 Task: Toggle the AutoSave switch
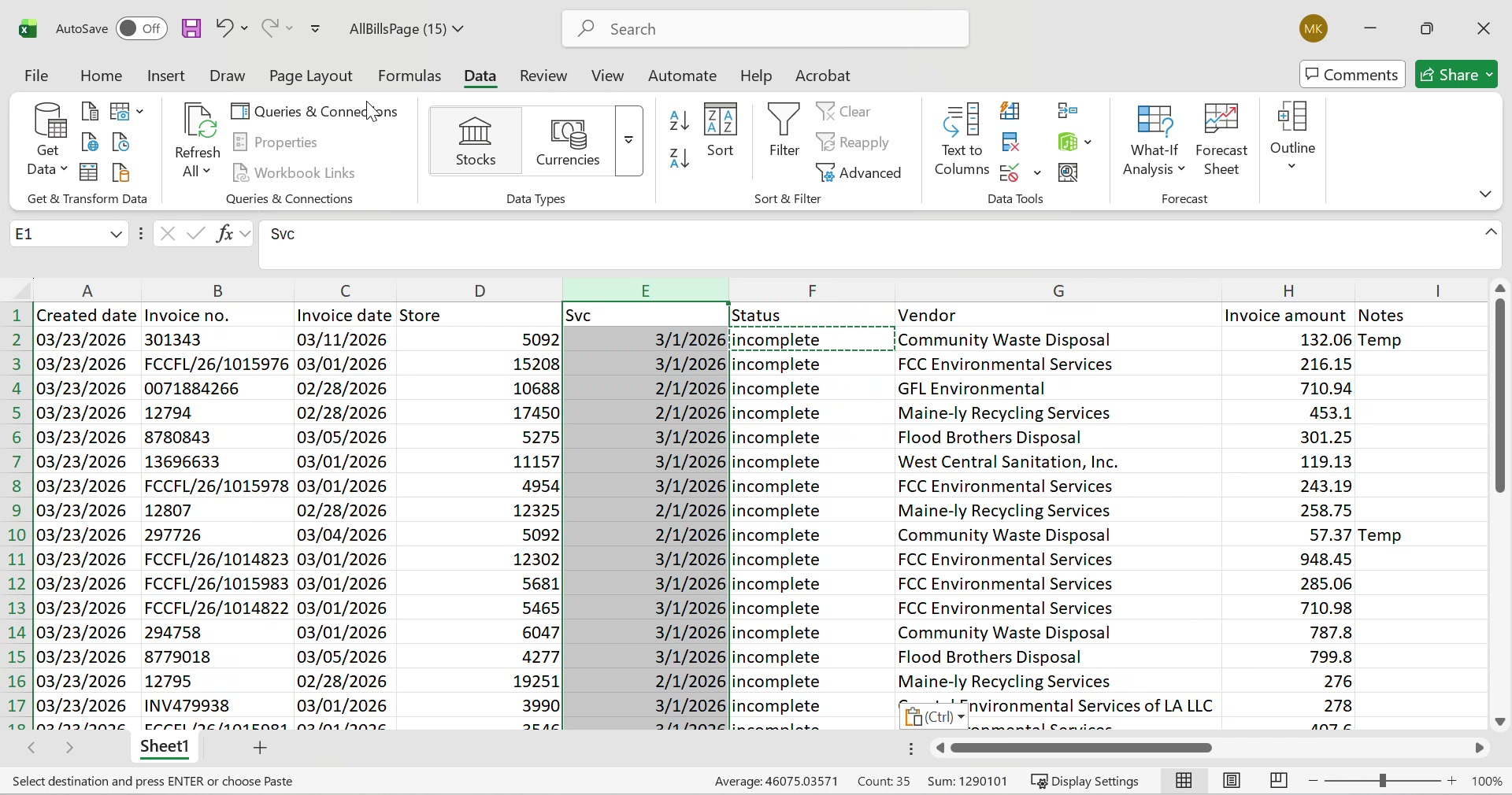(140, 28)
